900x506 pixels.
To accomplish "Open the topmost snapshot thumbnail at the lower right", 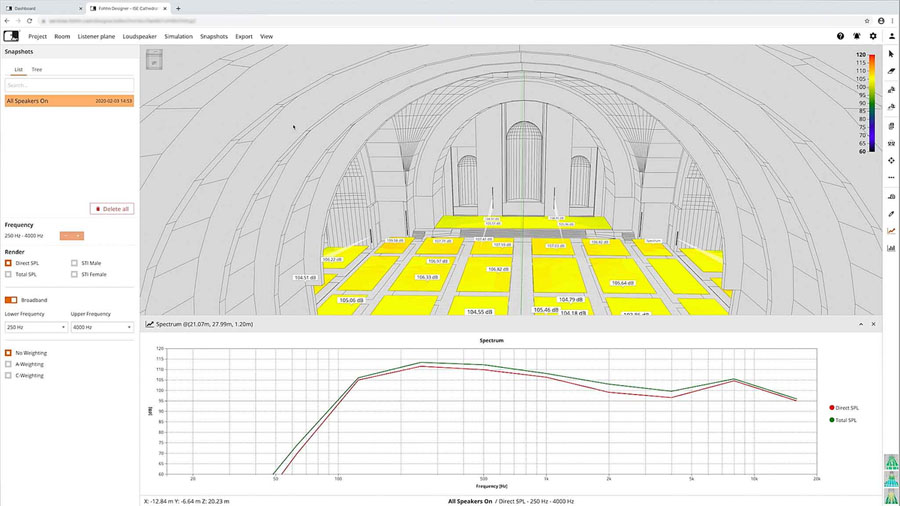I will coord(891,462).
